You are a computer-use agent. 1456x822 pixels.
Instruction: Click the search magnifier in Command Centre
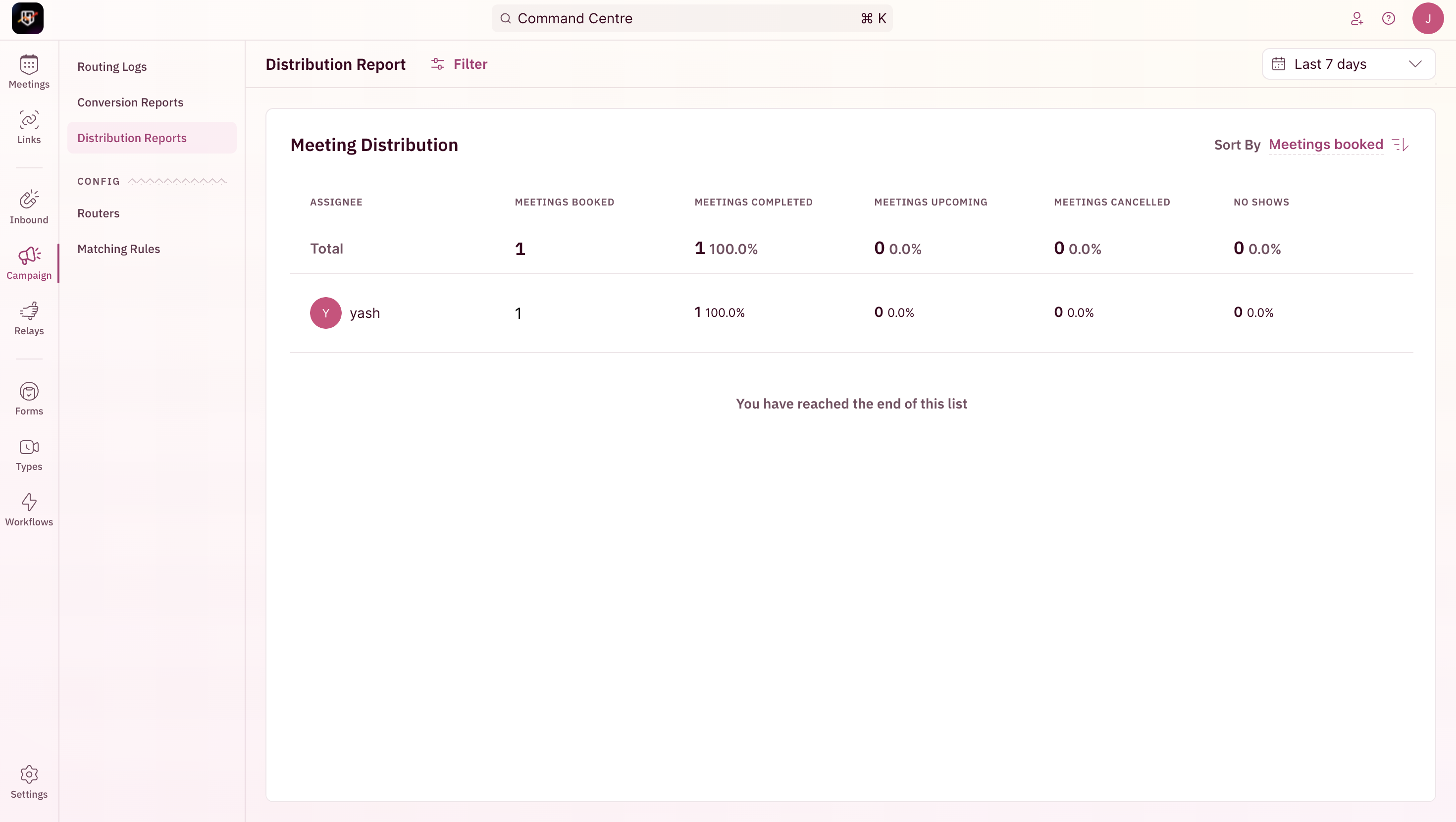pyautogui.click(x=506, y=19)
